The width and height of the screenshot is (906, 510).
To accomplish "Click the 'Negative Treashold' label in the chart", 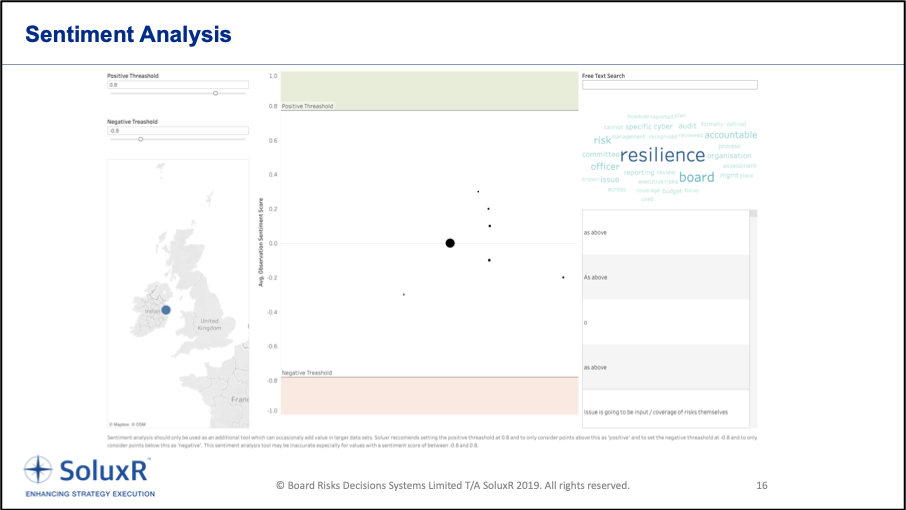I will 307,373.
